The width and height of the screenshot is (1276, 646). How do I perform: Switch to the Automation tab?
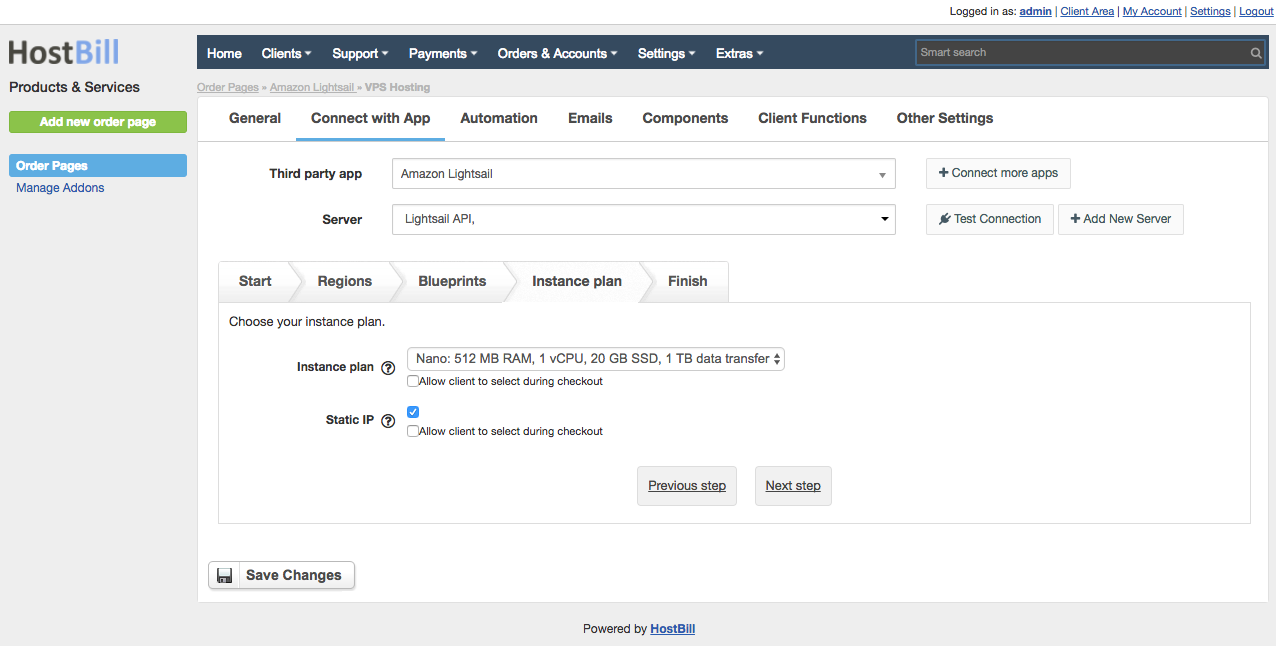click(498, 118)
